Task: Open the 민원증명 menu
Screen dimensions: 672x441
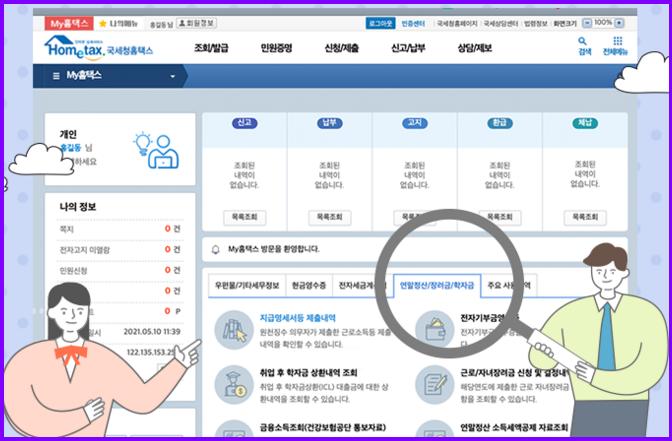Action: point(276,48)
